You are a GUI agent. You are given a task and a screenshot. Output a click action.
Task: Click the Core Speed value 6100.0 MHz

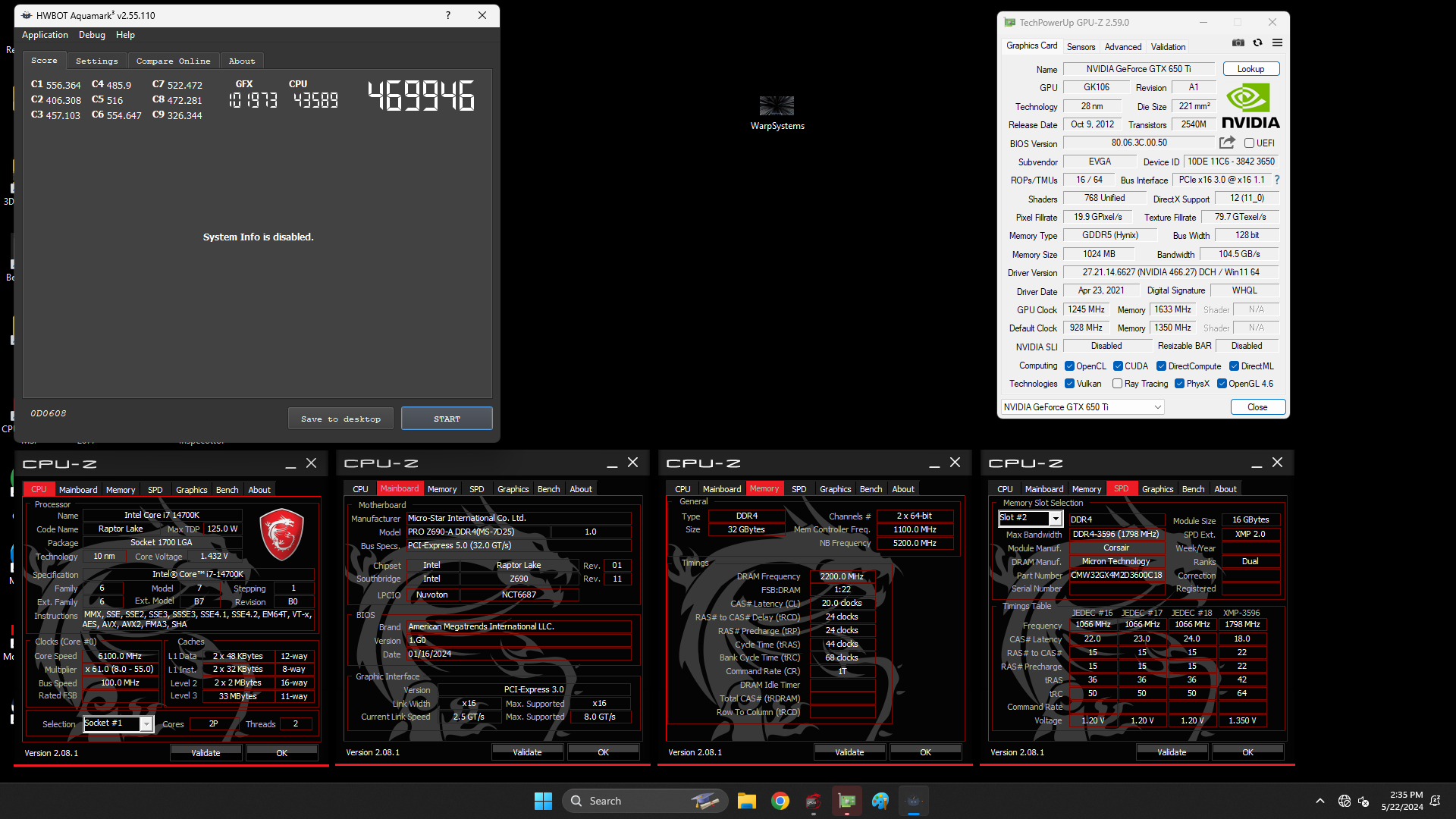click(120, 656)
